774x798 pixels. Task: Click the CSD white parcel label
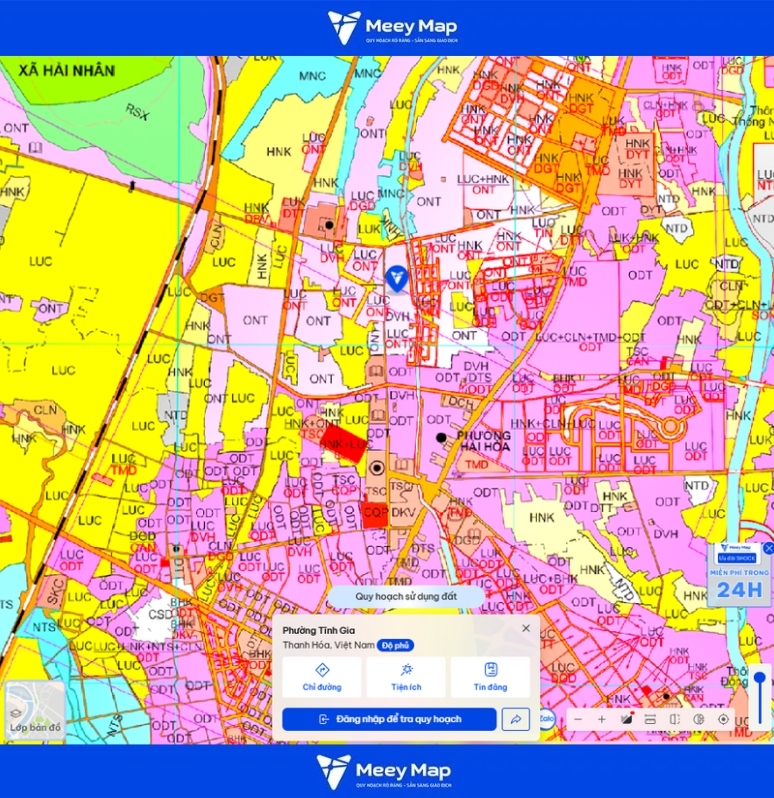[160, 614]
